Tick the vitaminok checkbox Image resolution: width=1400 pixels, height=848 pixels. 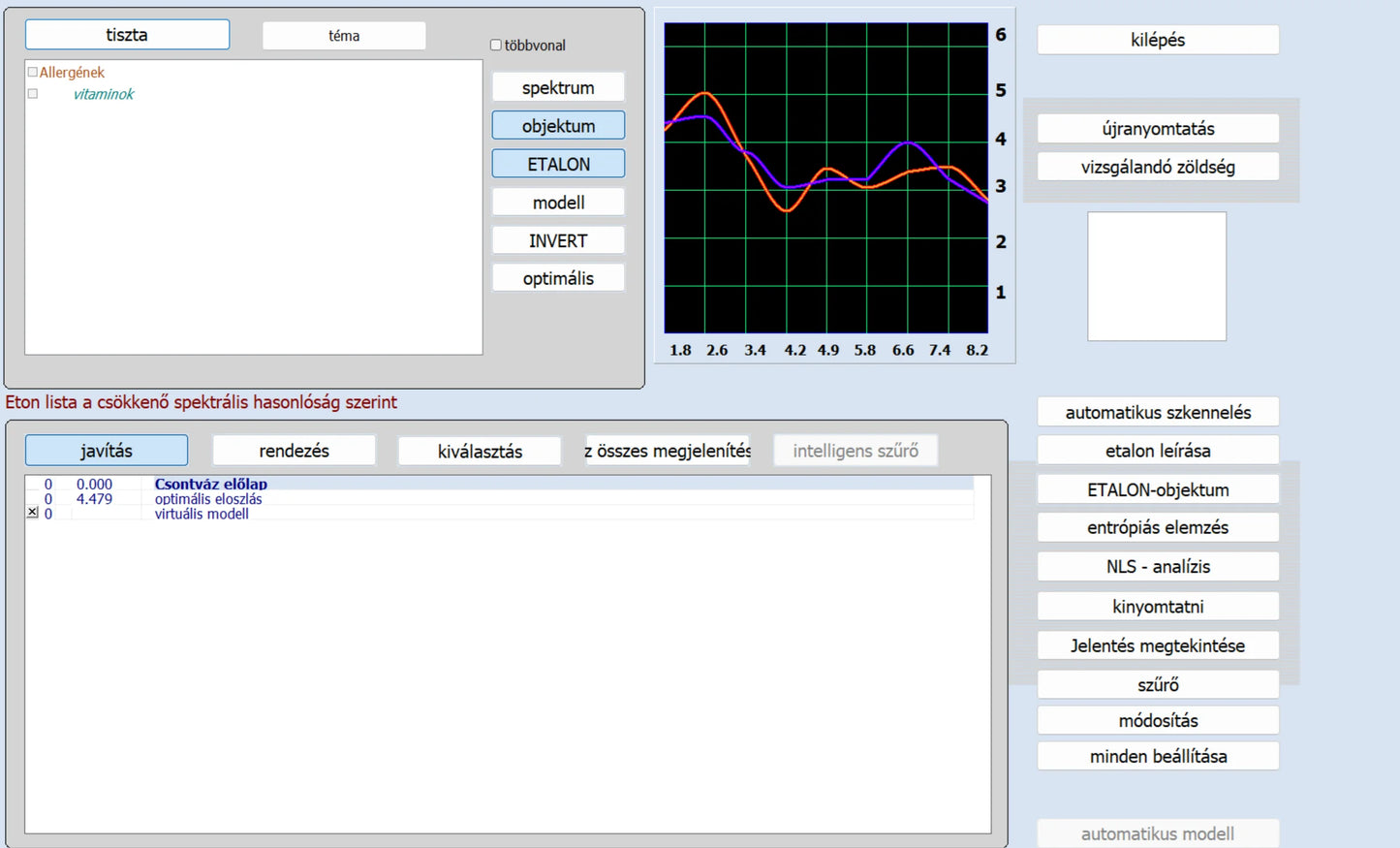coord(33,94)
